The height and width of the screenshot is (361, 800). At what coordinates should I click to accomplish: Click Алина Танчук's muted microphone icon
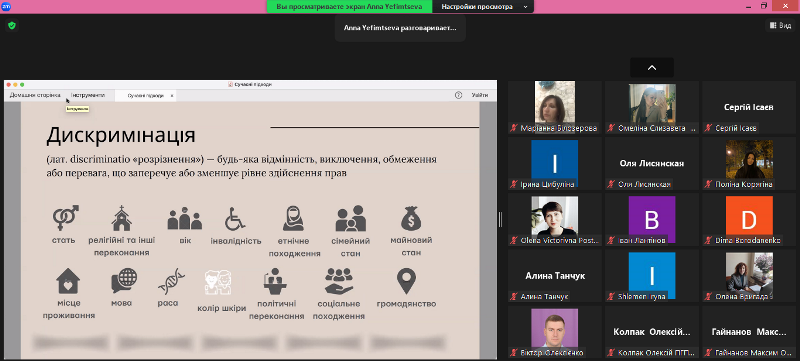tap(514, 297)
